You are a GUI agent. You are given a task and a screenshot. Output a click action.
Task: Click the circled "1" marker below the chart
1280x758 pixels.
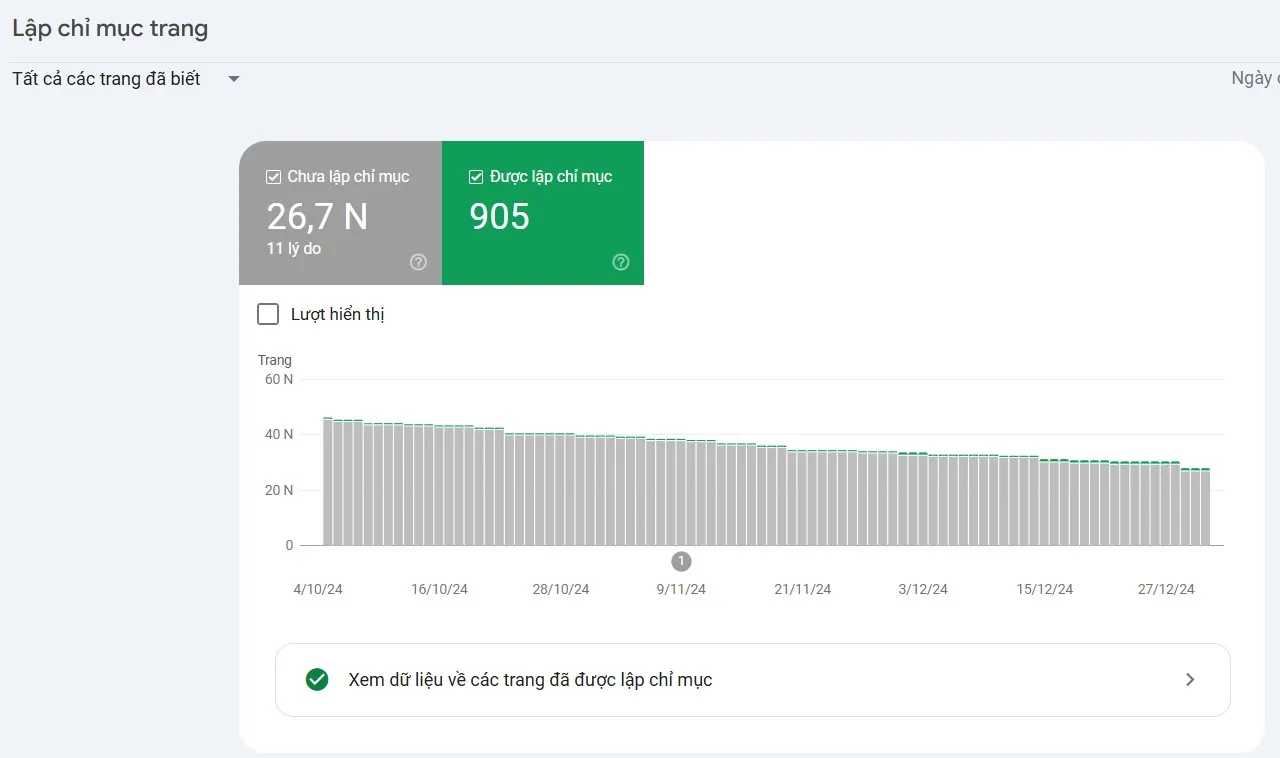681,562
